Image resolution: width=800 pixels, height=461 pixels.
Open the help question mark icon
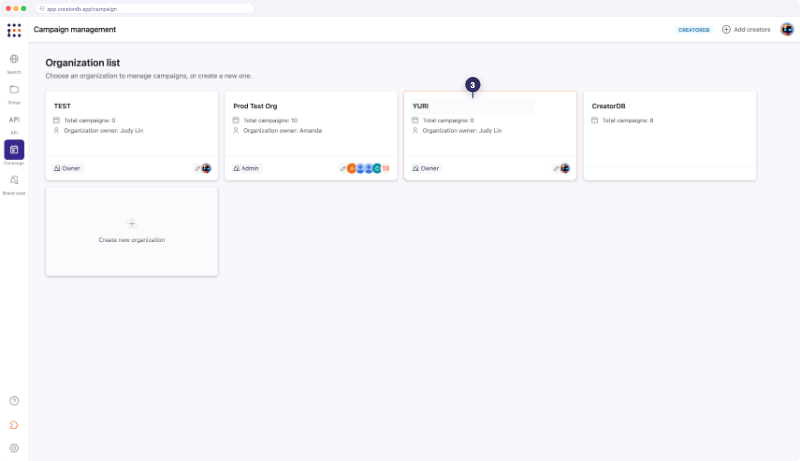click(14, 401)
